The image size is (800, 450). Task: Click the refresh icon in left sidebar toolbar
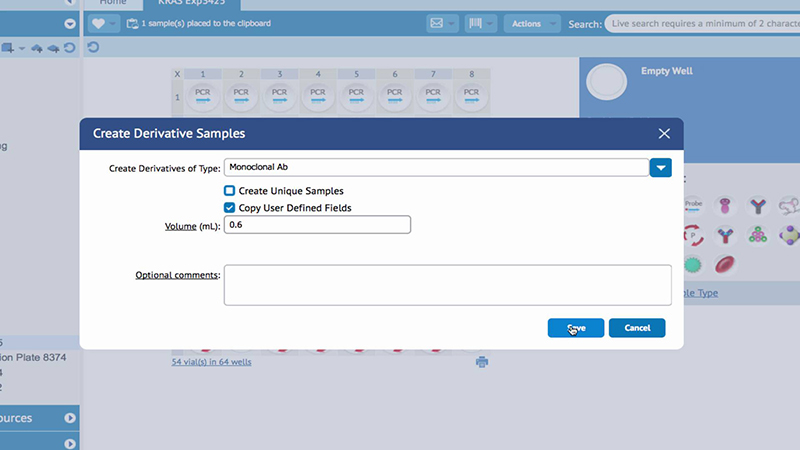(70, 48)
